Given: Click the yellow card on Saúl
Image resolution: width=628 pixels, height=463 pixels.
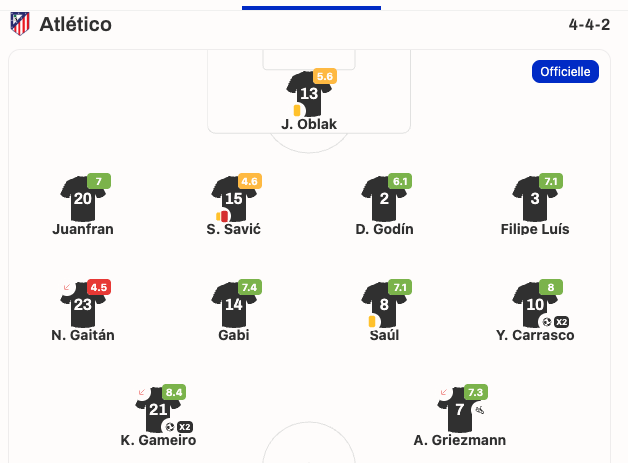Looking at the screenshot, I should tap(372, 321).
